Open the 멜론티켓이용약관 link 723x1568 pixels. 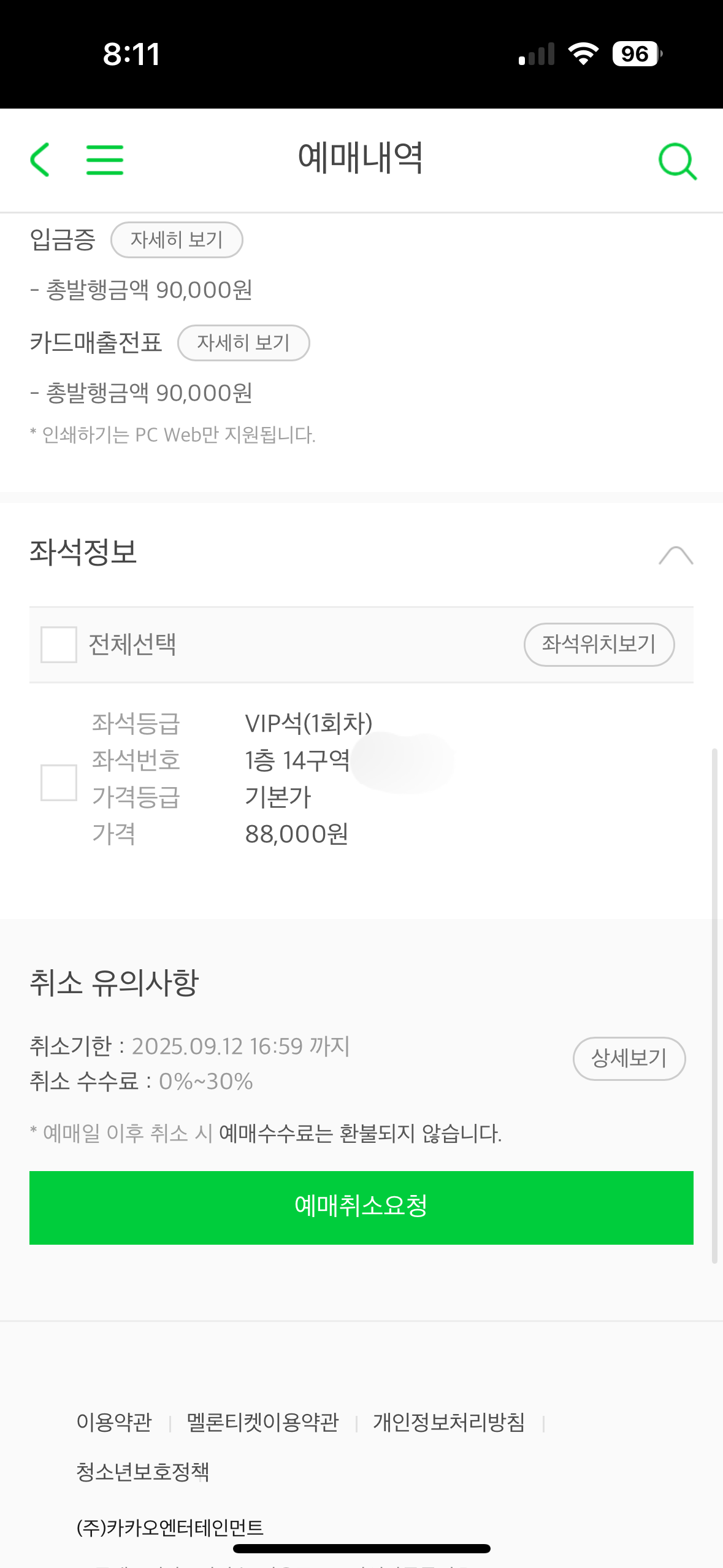(x=262, y=1422)
